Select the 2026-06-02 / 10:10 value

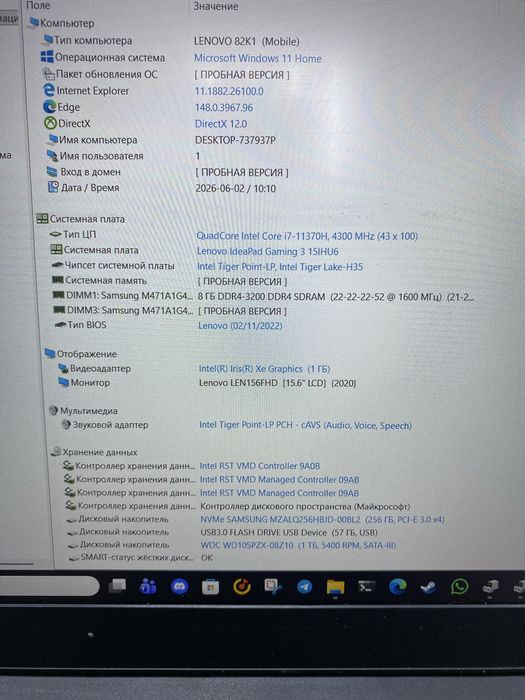[x=236, y=188]
